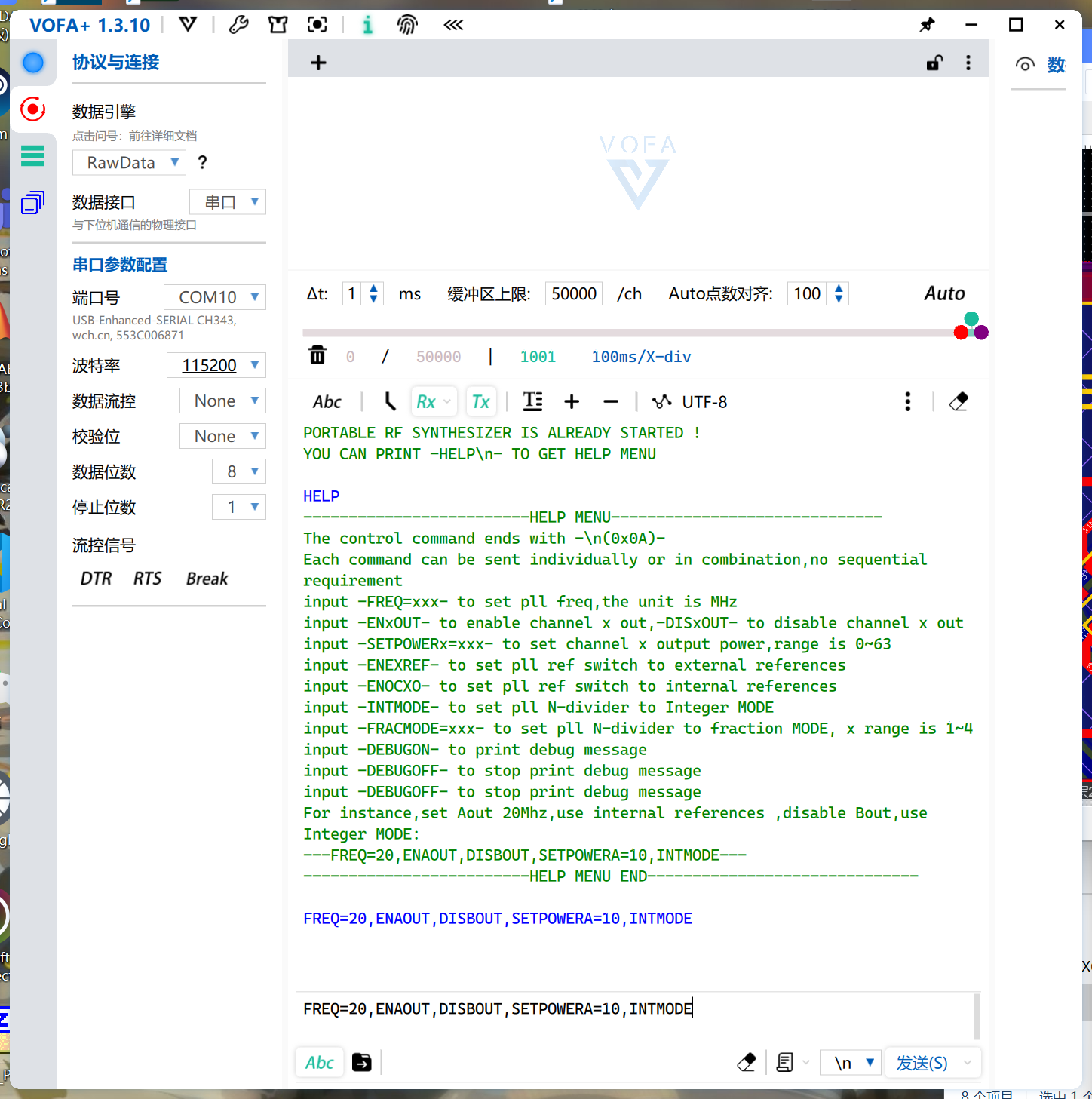Add a new tab with the plus icon
Image resolution: width=1092 pixels, height=1099 pixels.
(x=318, y=63)
